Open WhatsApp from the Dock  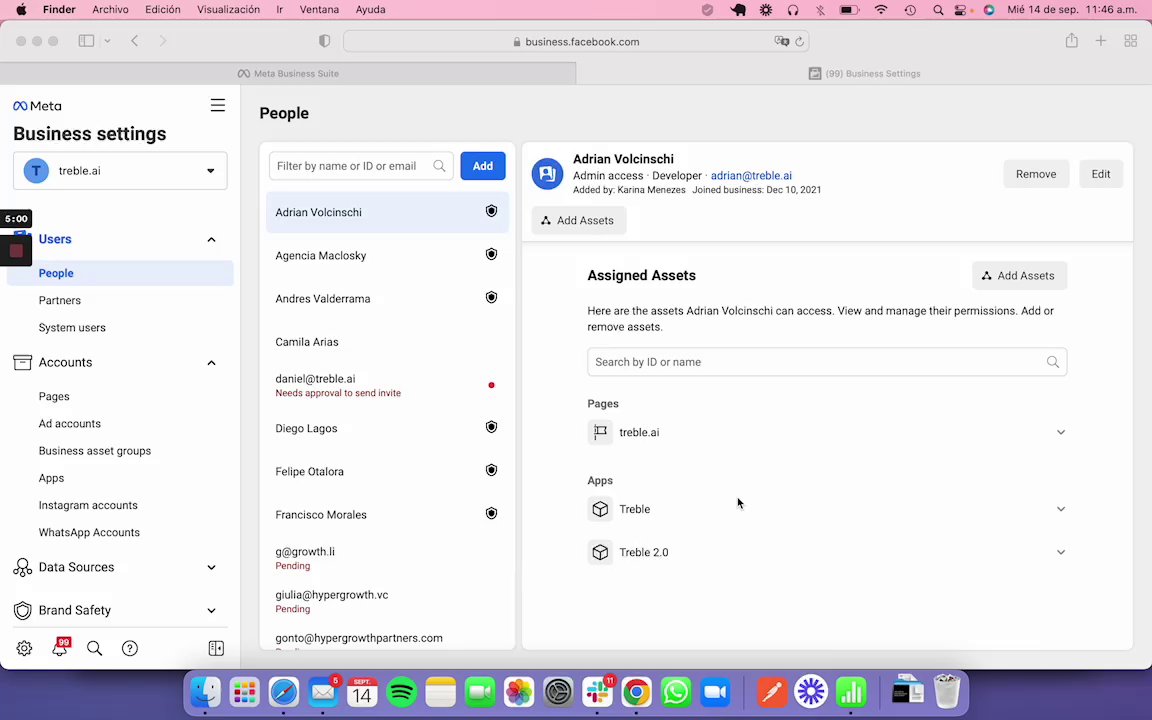pos(675,692)
